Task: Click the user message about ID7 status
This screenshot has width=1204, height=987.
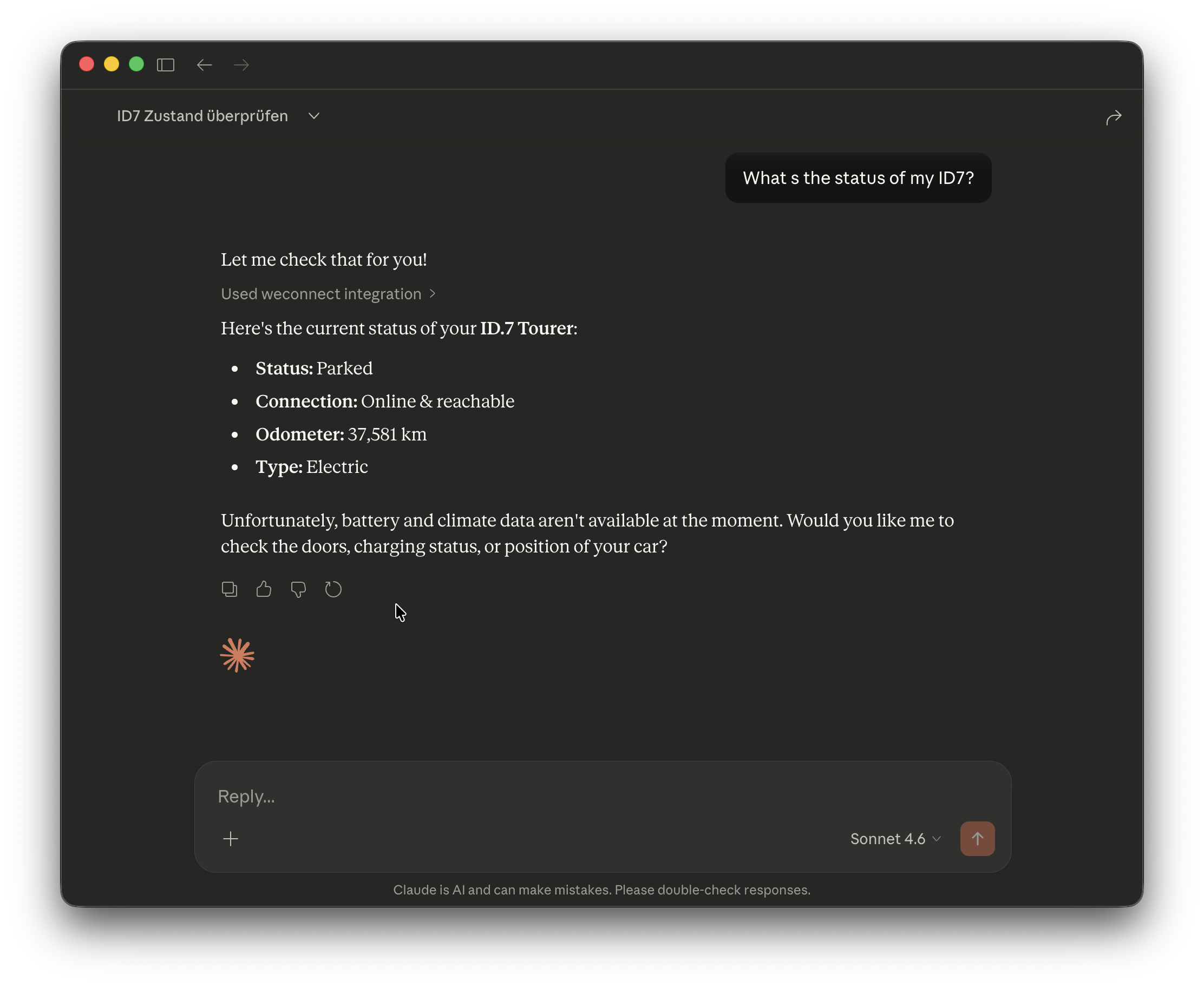Action: [x=858, y=178]
